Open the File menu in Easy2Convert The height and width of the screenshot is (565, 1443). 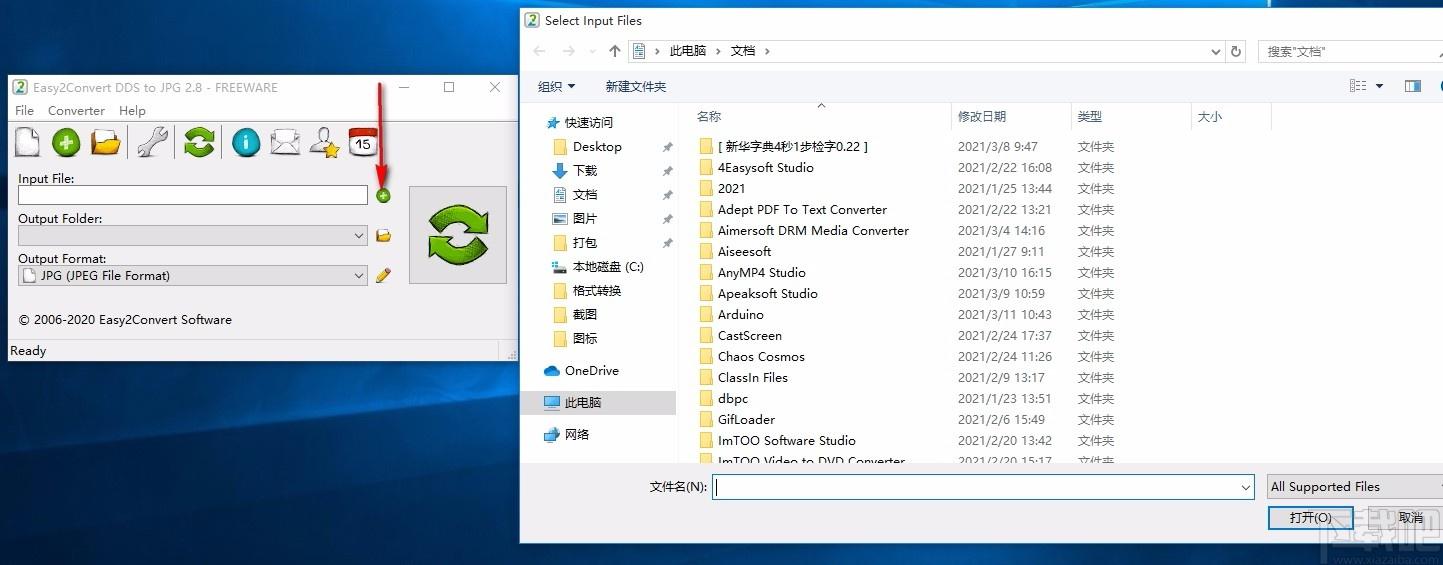pos(25,111)
